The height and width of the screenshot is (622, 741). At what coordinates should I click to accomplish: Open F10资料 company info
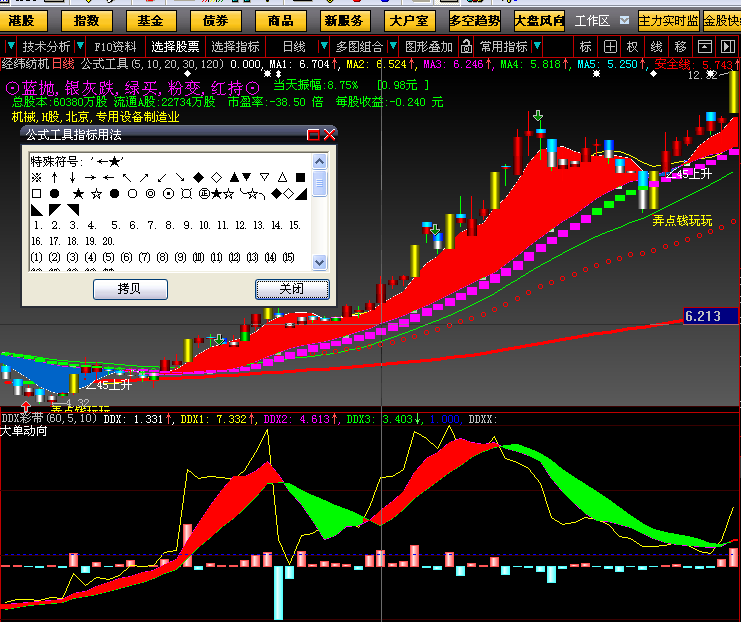pos(115,47)
